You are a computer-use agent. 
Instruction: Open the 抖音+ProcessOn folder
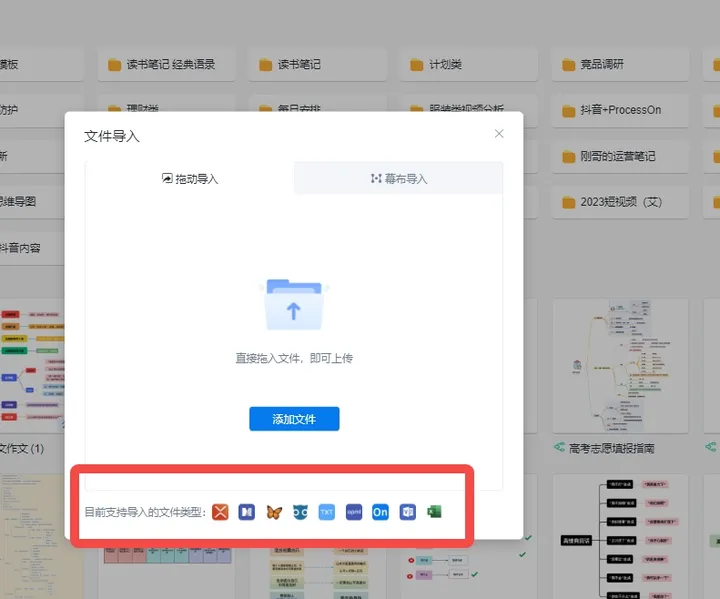click(620, 110)
